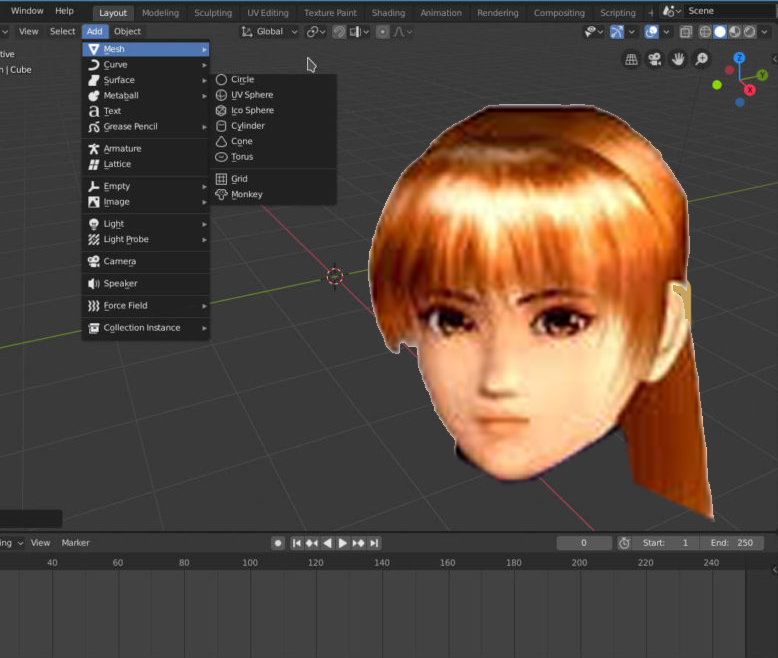Viewport: 778px width, 658px height.
Task: Click the Z axis on navigation gizmo
Action: click(x=739, y=58)
